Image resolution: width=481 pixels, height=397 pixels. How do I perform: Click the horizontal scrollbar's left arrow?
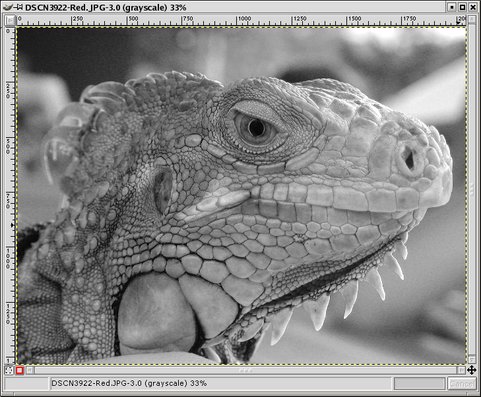pyautogui.click(x=30, y=370)
